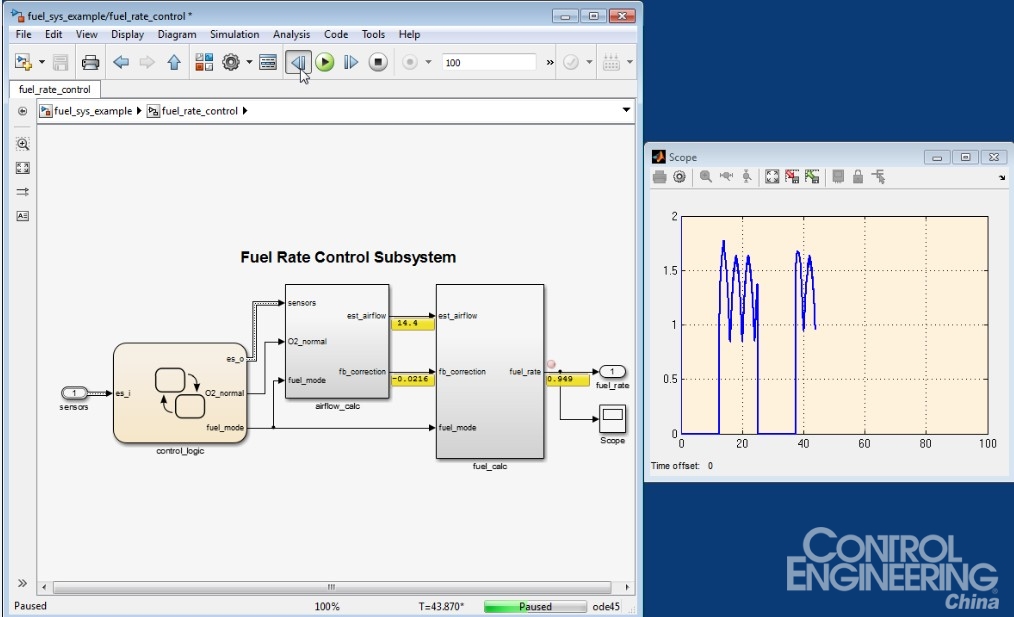Stop the simulation with the Stop button

point(377,62)
